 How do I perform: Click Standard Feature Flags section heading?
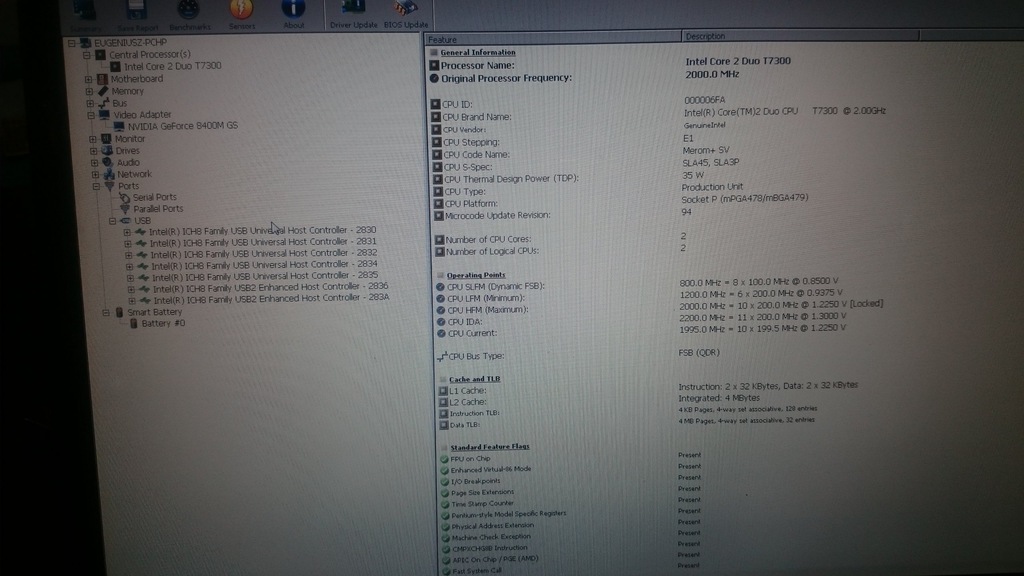[x=490, y=447]
